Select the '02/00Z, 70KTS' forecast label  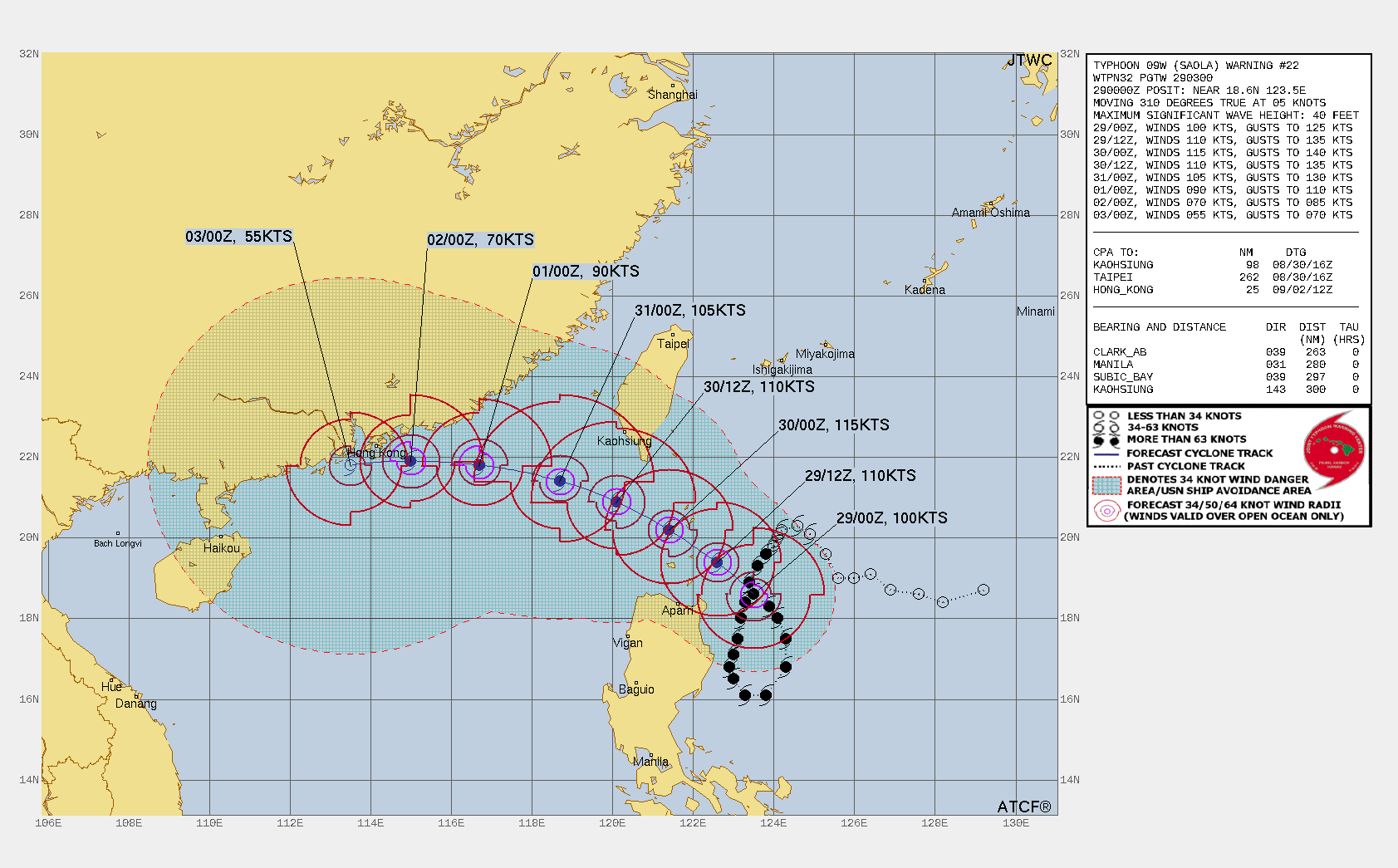(480, 240)
